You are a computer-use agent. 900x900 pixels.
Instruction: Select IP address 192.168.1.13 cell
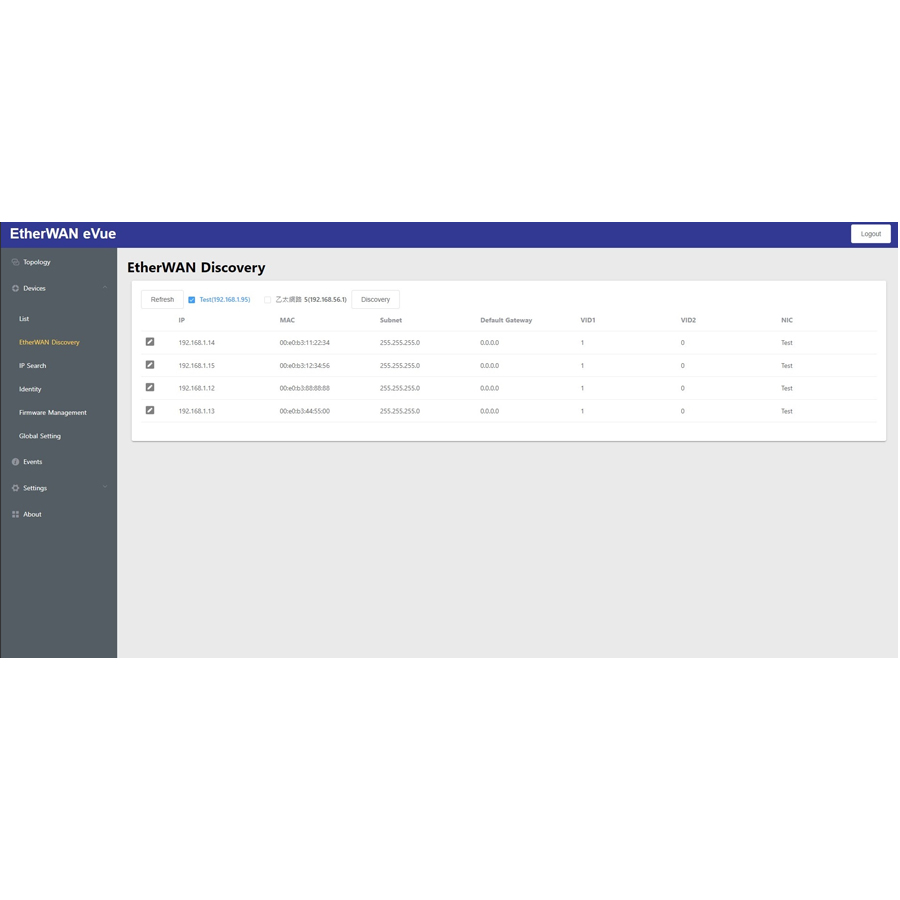click(x=197, y=412)
